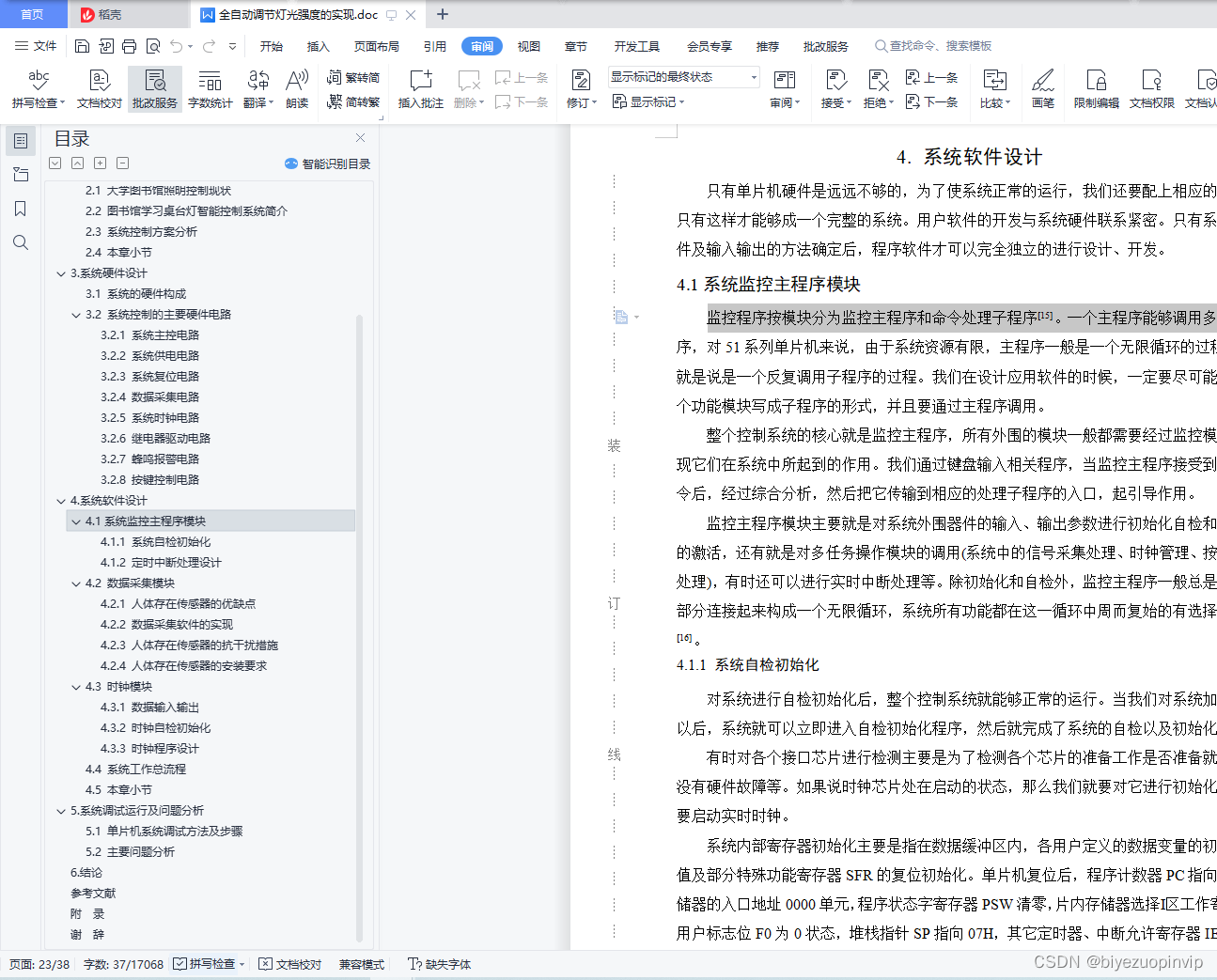Collapse 4.1 系统监控主程序模块 node

(x=76, y=521)
